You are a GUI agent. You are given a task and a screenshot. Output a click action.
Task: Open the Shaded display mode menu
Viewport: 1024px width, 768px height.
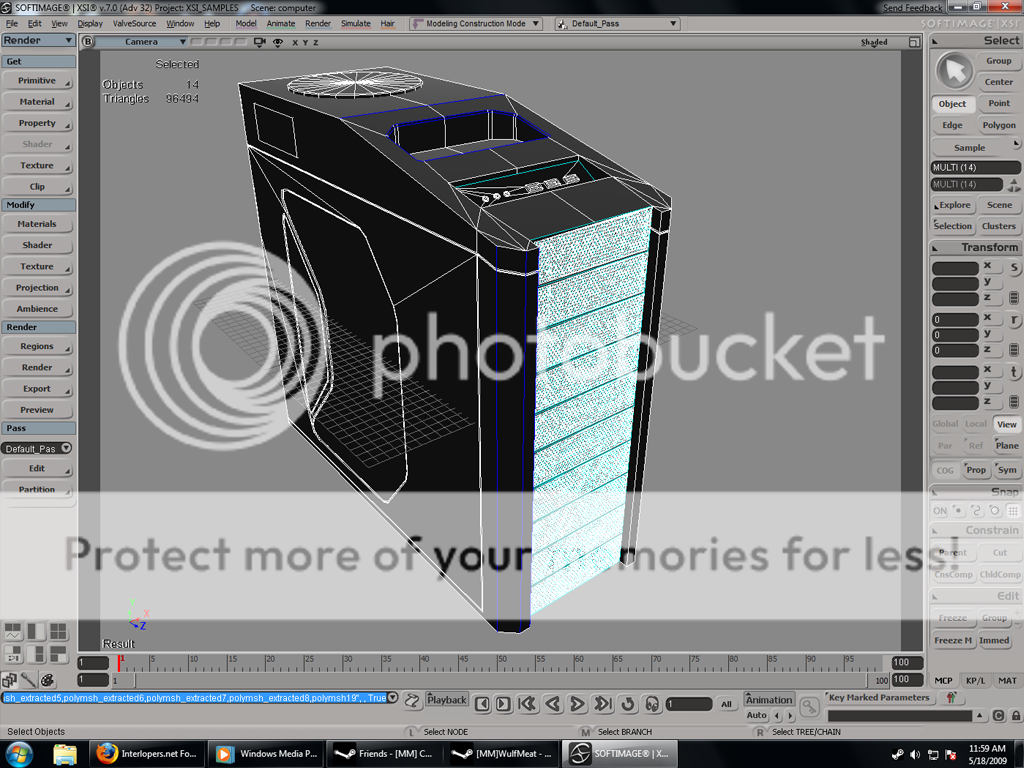(x=874, y=42)
